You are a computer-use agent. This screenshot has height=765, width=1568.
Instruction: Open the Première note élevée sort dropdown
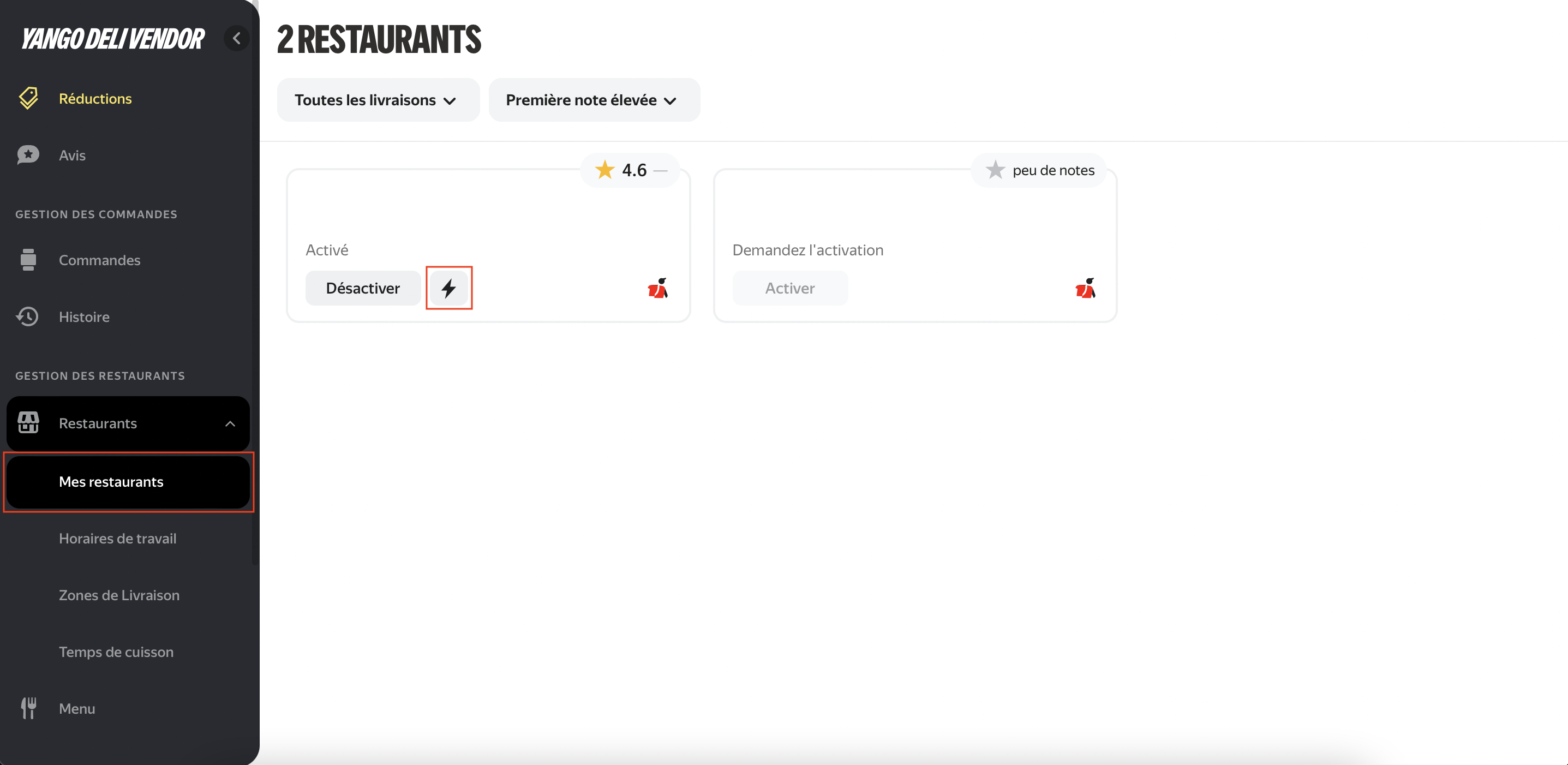pos(594,100)
